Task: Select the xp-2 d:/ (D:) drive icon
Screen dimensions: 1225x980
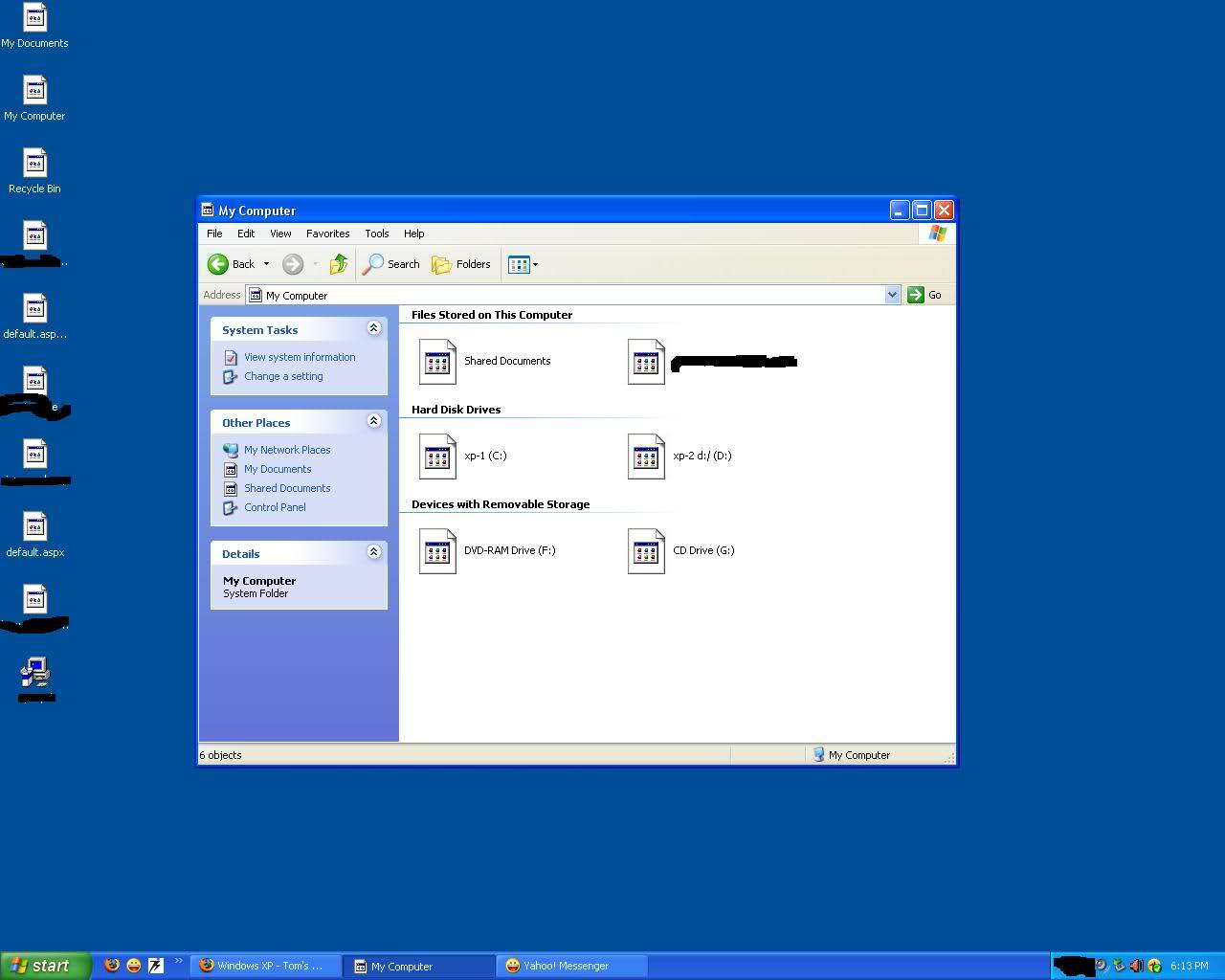Action: click(x=646, y=457)
